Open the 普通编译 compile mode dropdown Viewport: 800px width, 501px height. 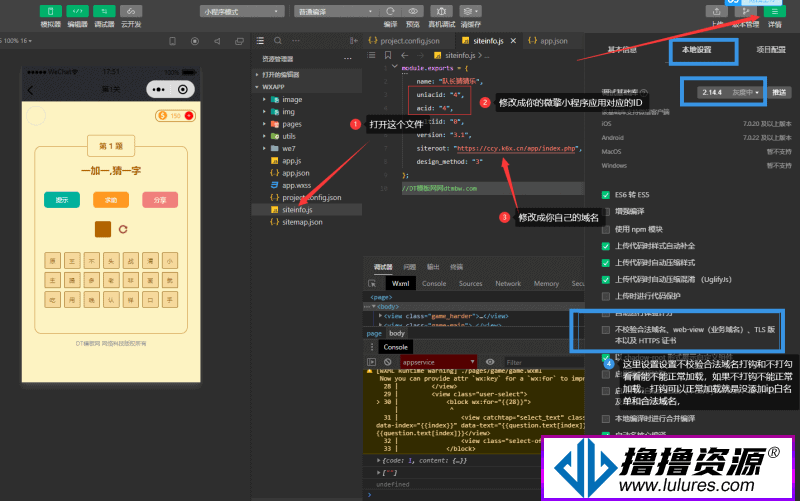(336, 11)
